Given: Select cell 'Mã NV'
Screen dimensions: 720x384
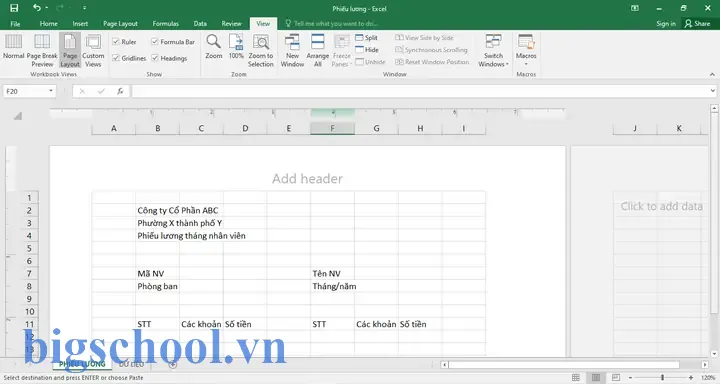Looking at the screenshot, I should point(158,273).
